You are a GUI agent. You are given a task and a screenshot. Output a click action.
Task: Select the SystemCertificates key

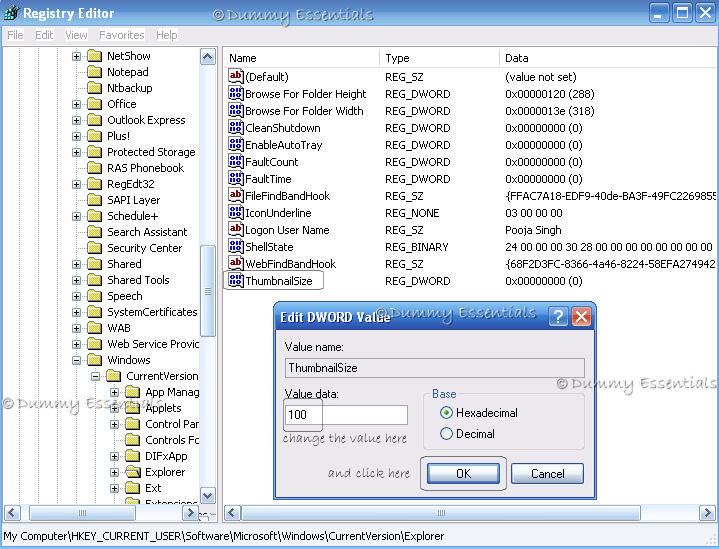point(152,312)
